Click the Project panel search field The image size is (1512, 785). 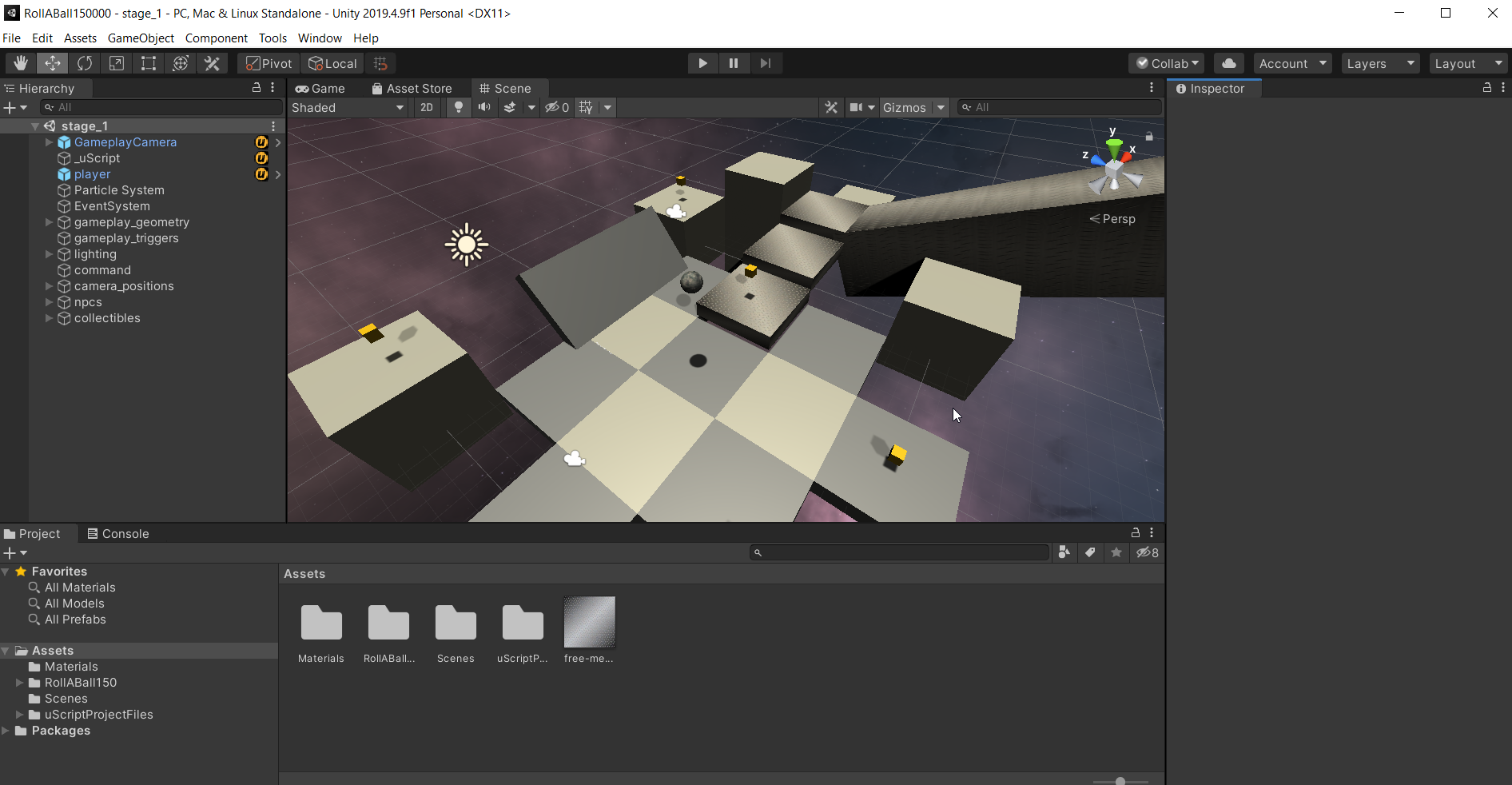pos(900,552)
